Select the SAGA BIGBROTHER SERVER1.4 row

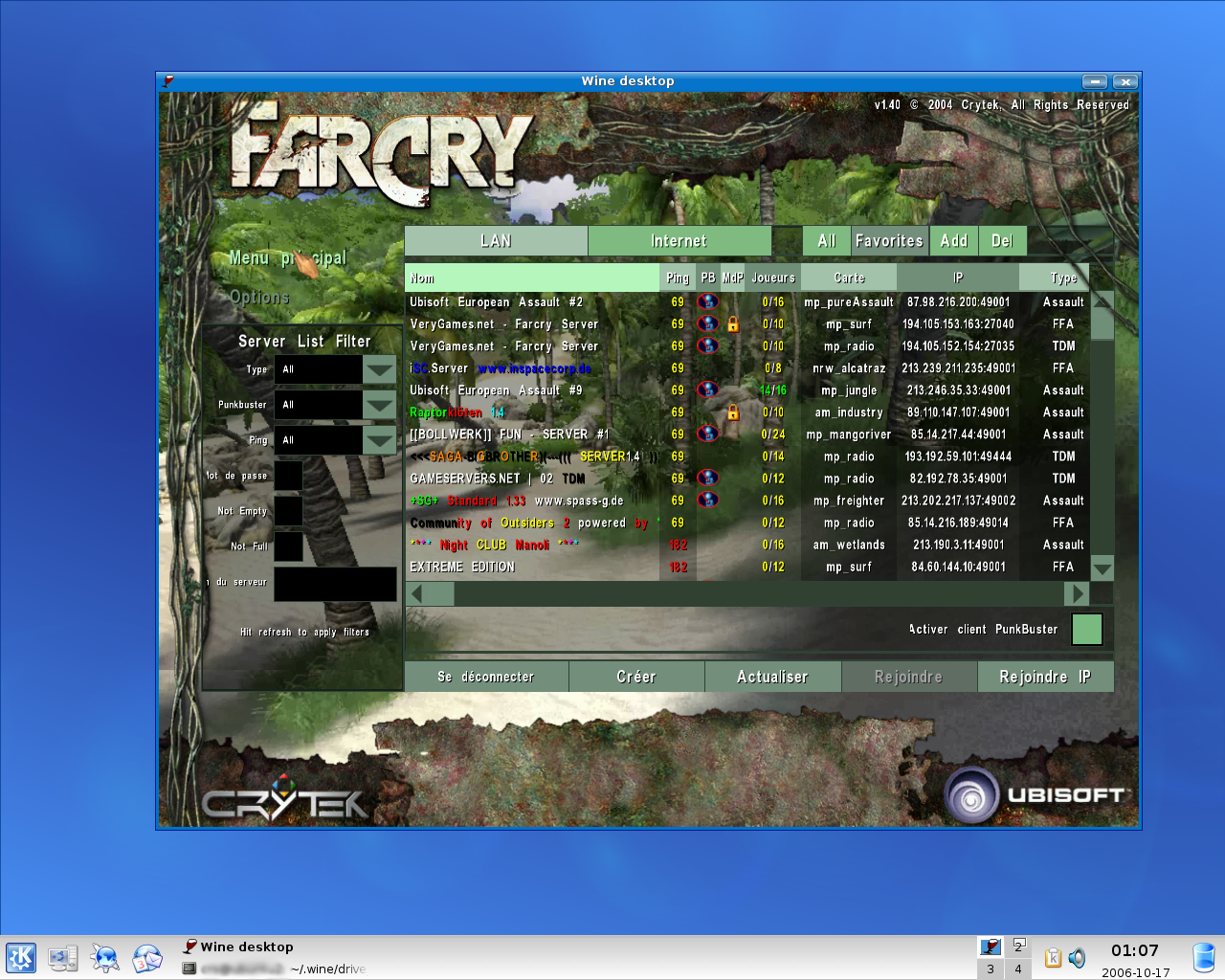point(747,457)
